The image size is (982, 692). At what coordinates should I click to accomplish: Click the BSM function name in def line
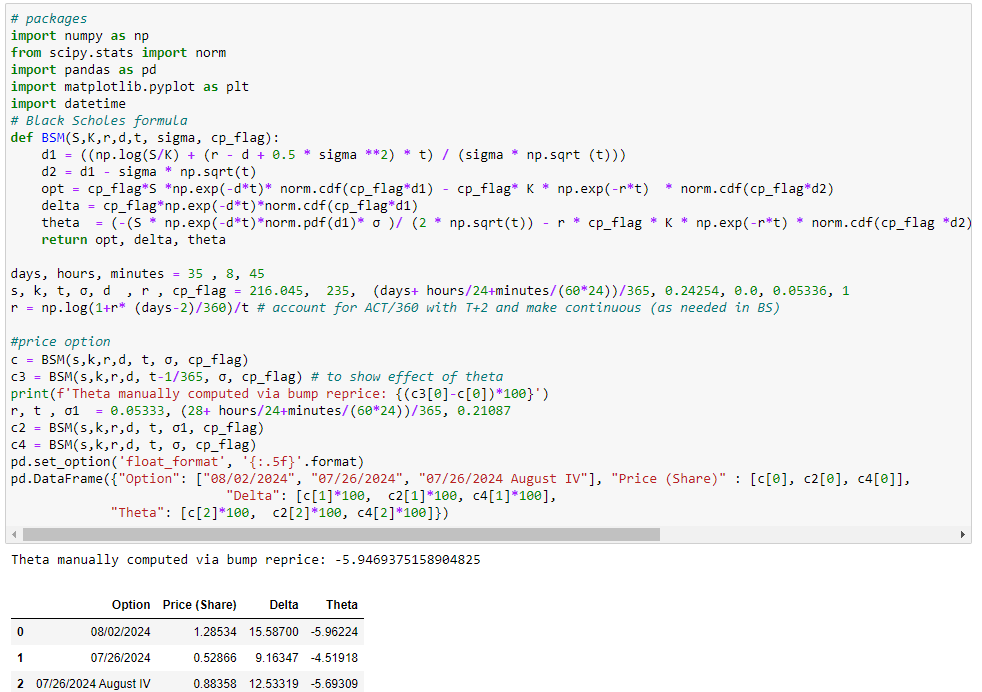[x=53, y=137]
